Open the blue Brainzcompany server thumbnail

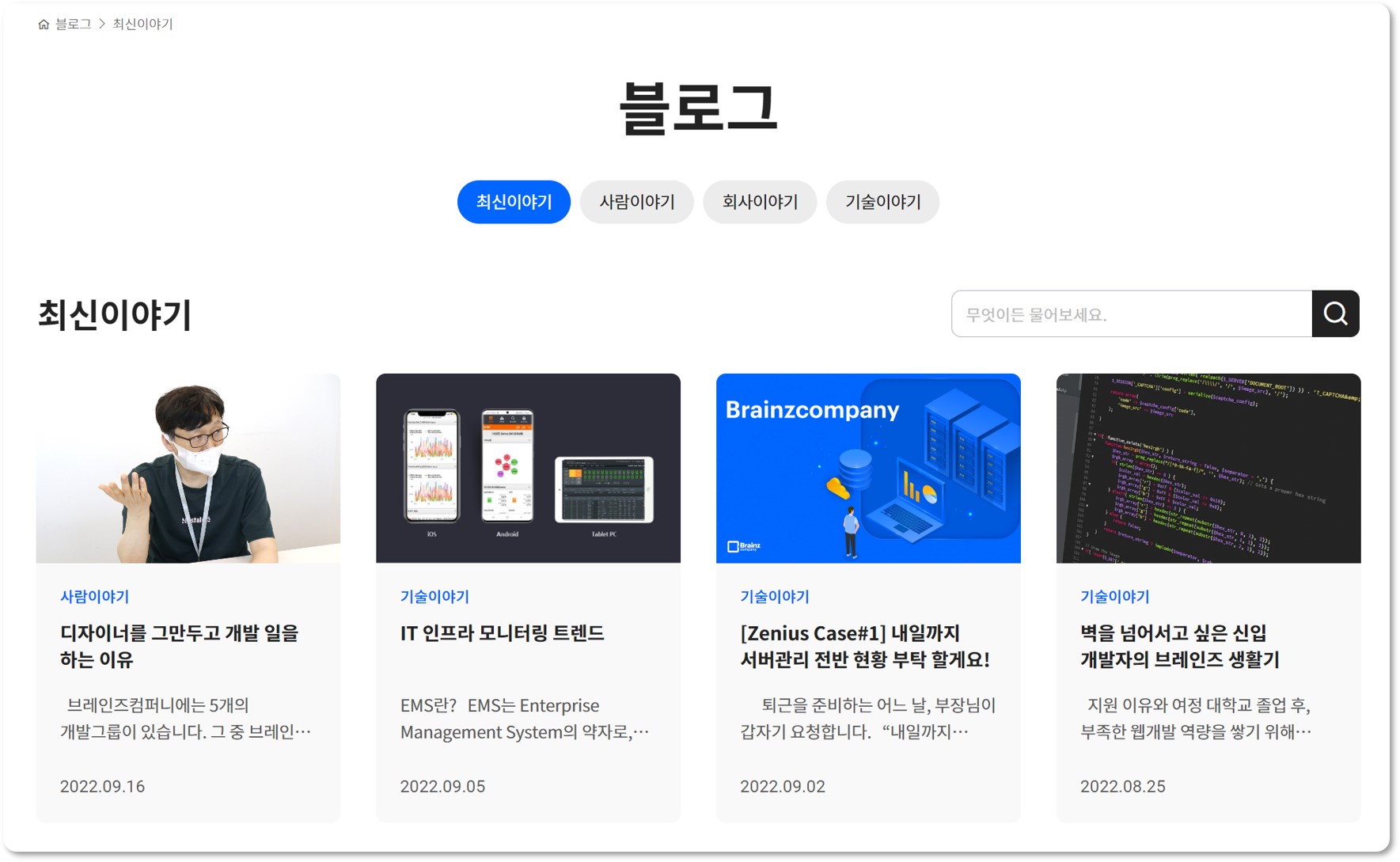click(868, 469)
